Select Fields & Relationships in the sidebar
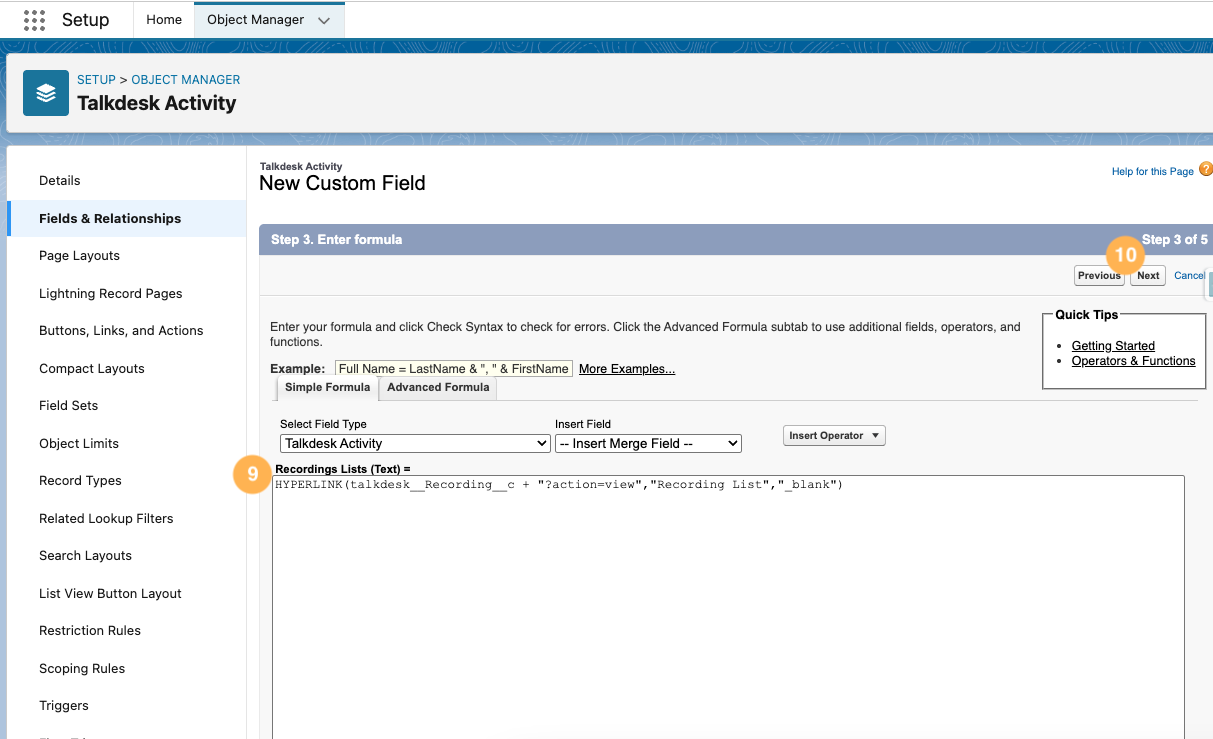This screenshot has height=739, width=1213. point(127,218)
